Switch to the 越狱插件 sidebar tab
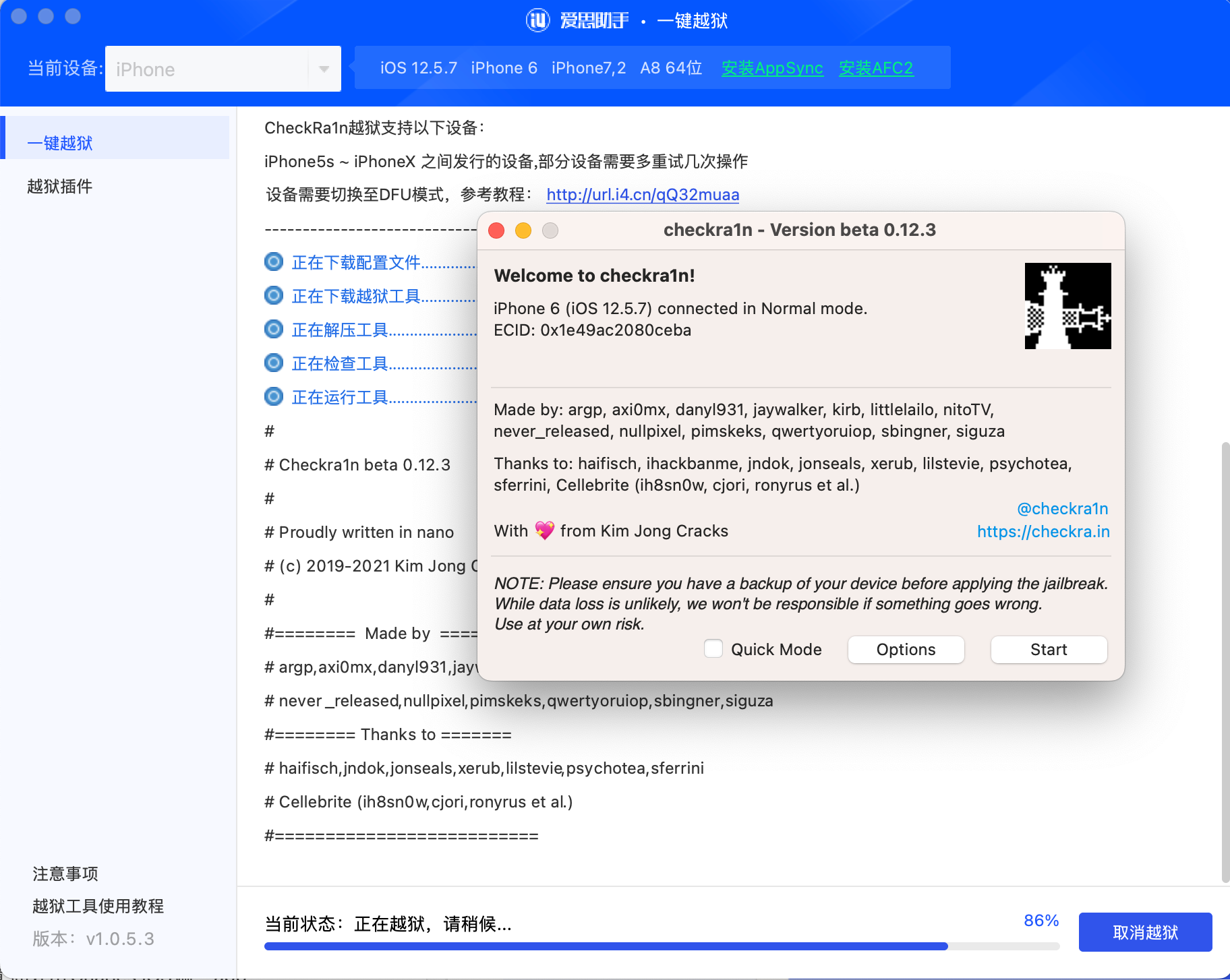 click(59, 186)
